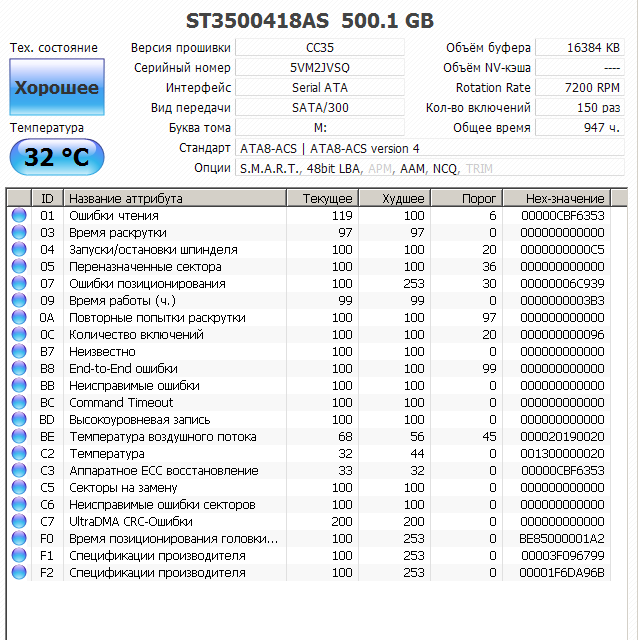The image size is (638, 640).
Task: Click the Кол-во включений field 150 раз
Action: click(x=580, y=108)
